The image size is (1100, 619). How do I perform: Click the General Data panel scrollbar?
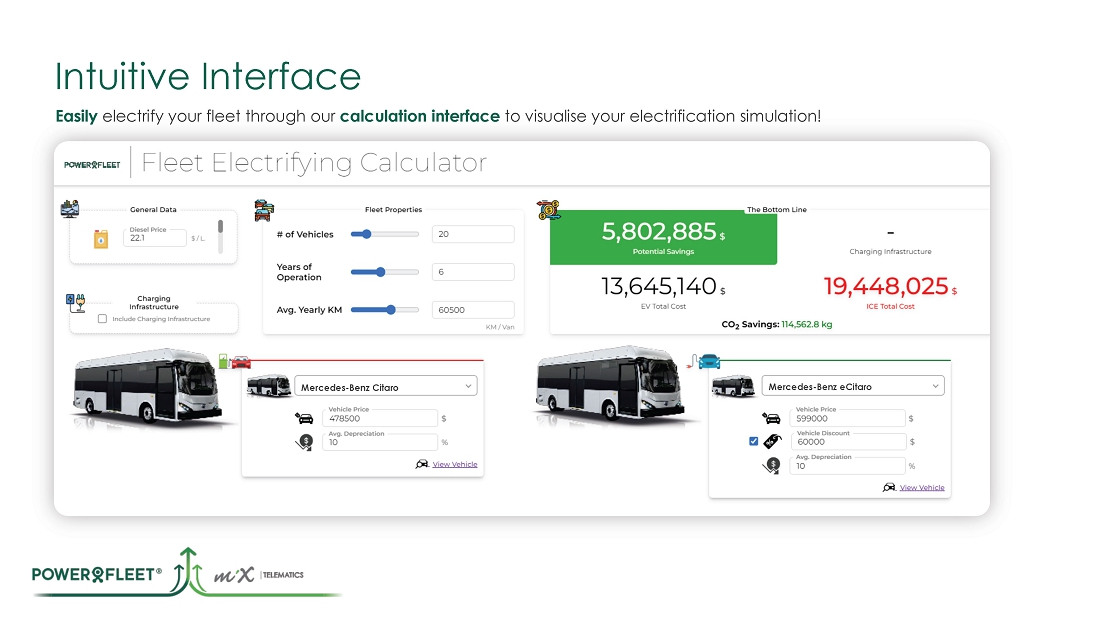(x=221, y=238)
